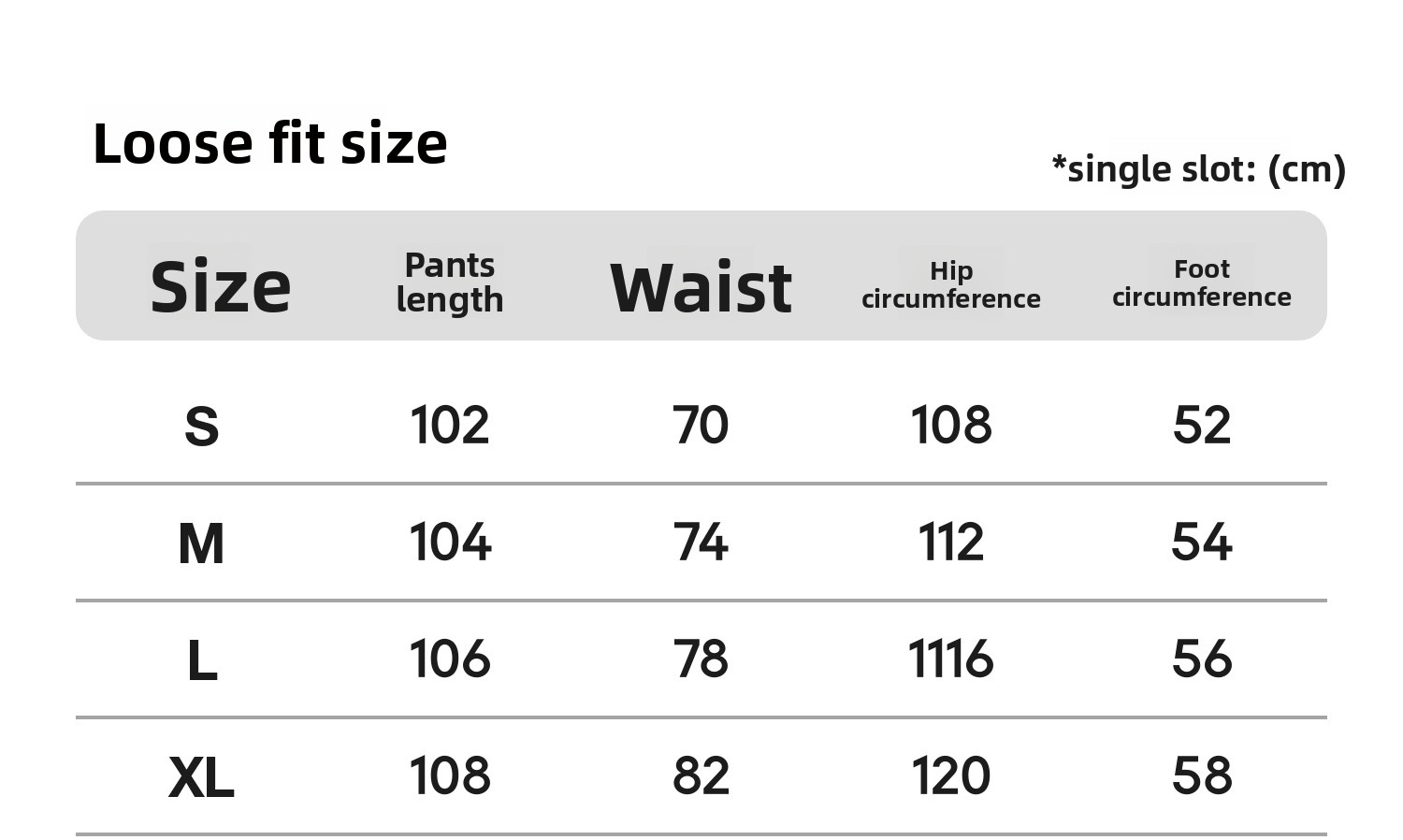
Task: Click the hip circumference value 1116
Action: (x=950, y=659)
